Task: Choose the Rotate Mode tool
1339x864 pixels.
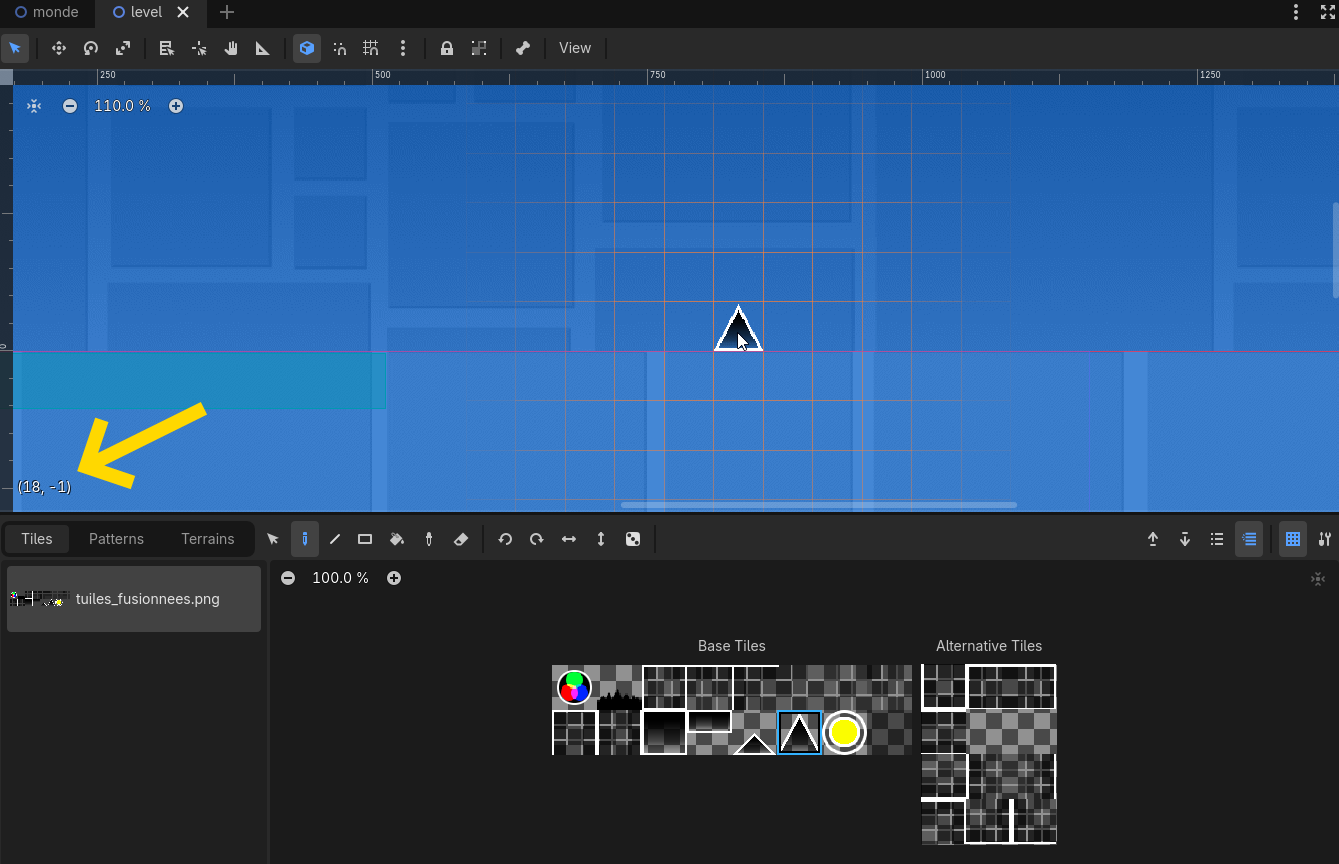Action: click(x=91, y=48)
